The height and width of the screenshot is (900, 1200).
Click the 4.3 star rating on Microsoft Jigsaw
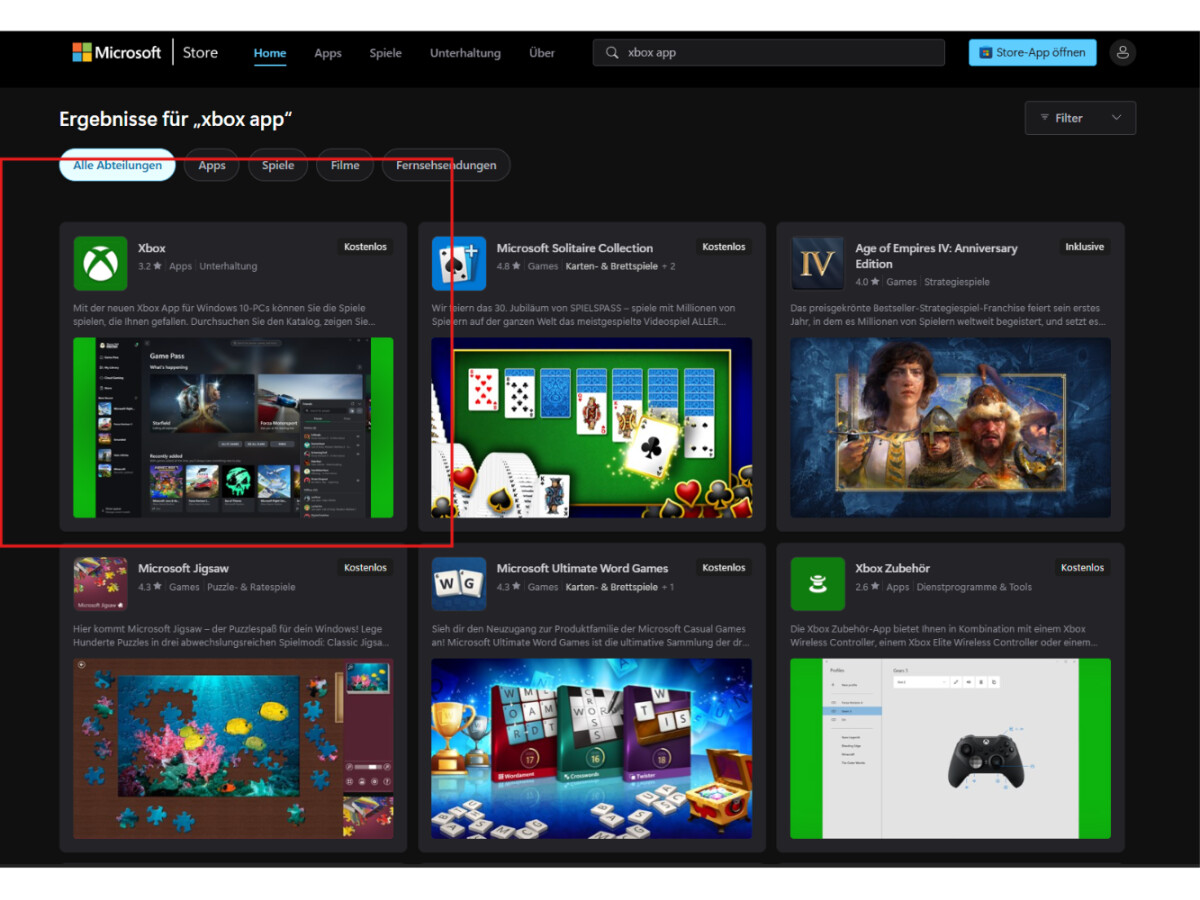(149, 587)
